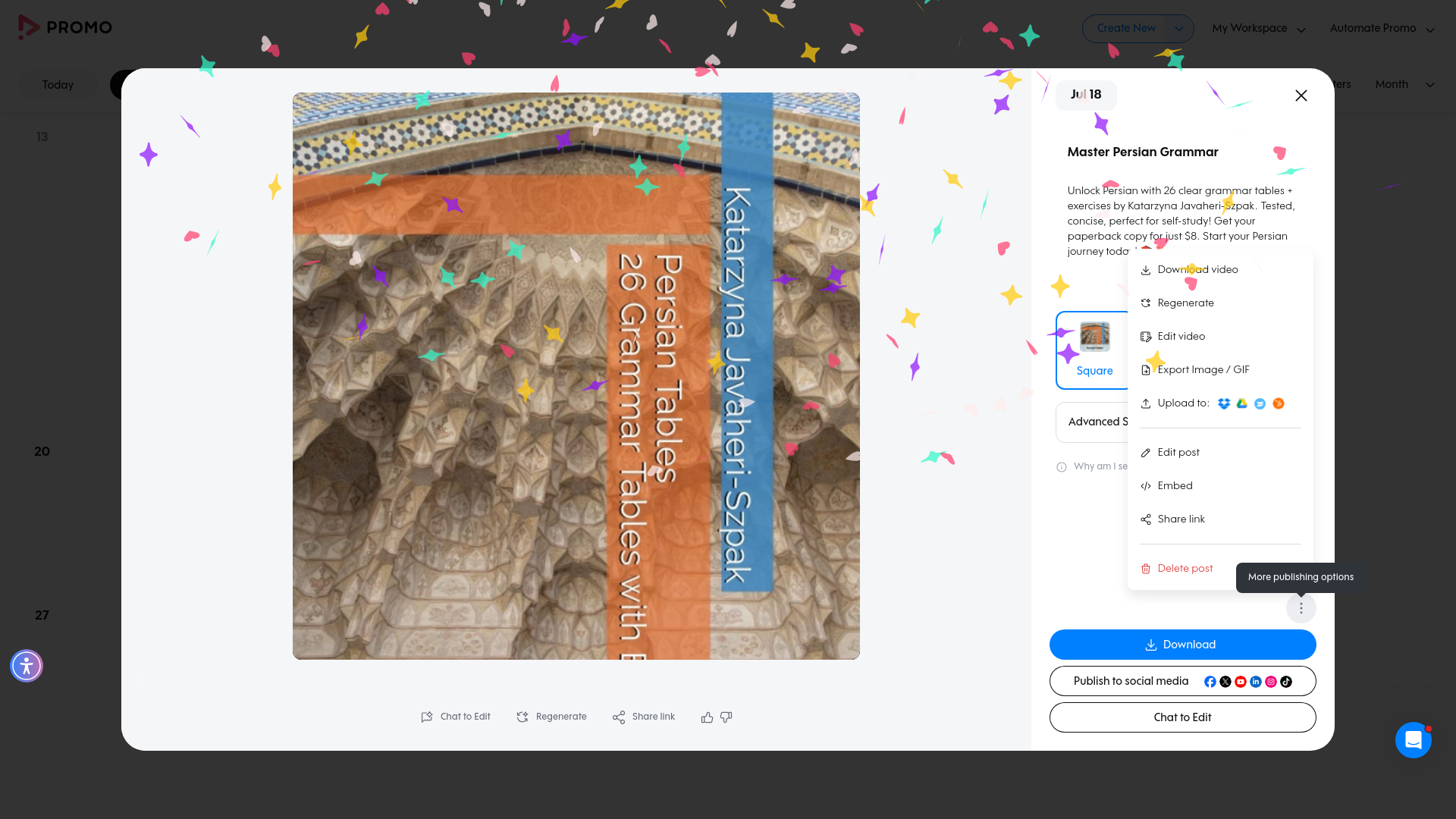The image size is (1456, 819).
Task: Click the video preview image
Action: pos(576,376)
